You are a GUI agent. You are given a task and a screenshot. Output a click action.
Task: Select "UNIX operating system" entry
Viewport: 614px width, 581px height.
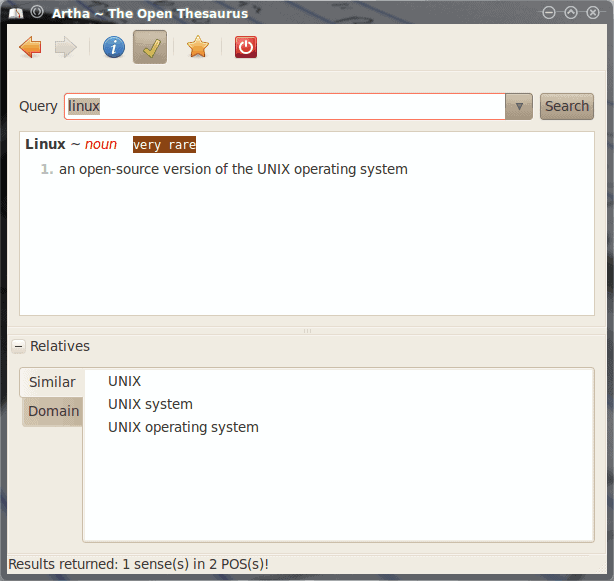(x=183, y=427)
